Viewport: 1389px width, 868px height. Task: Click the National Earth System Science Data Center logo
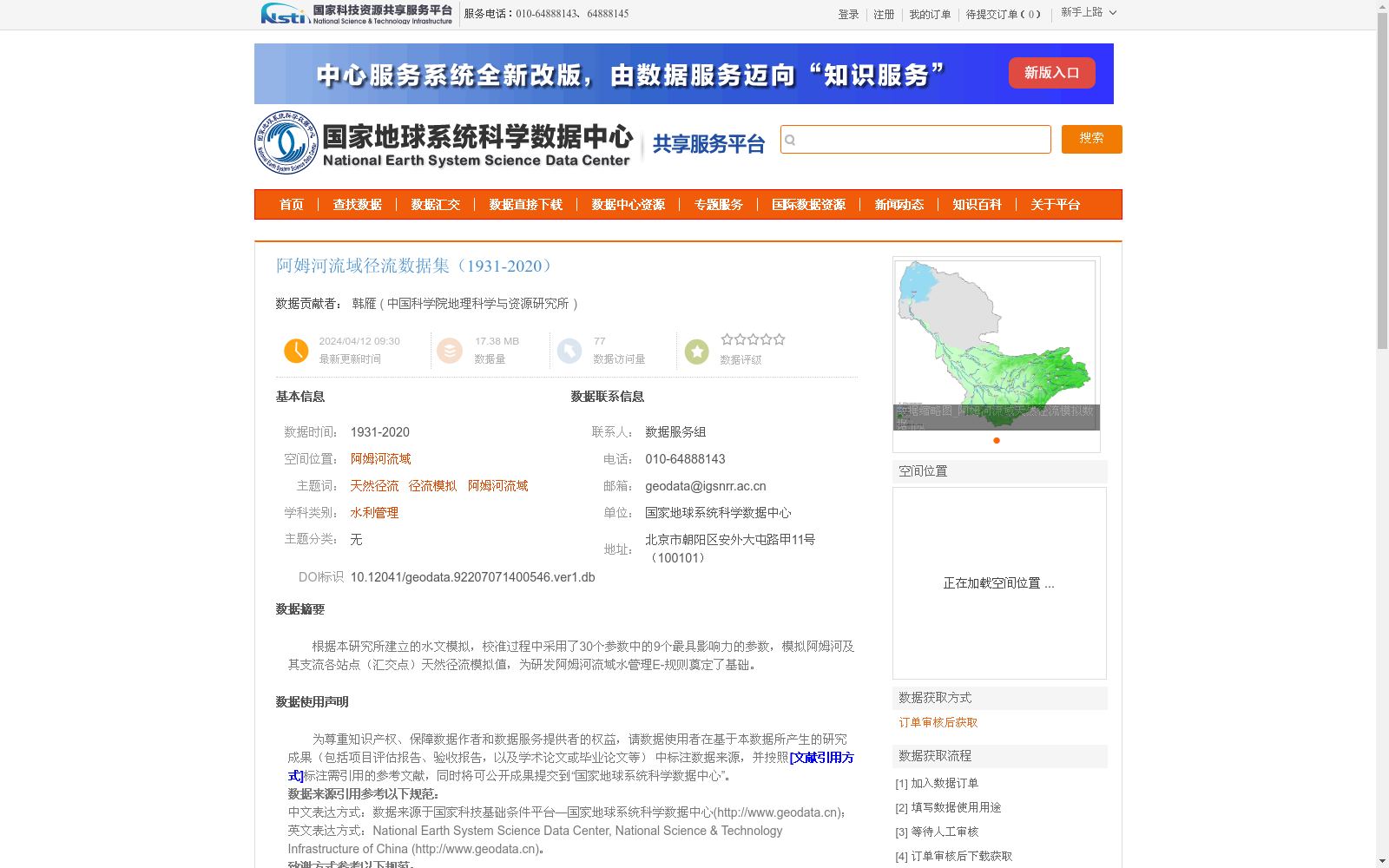click(x=444, y=142)
